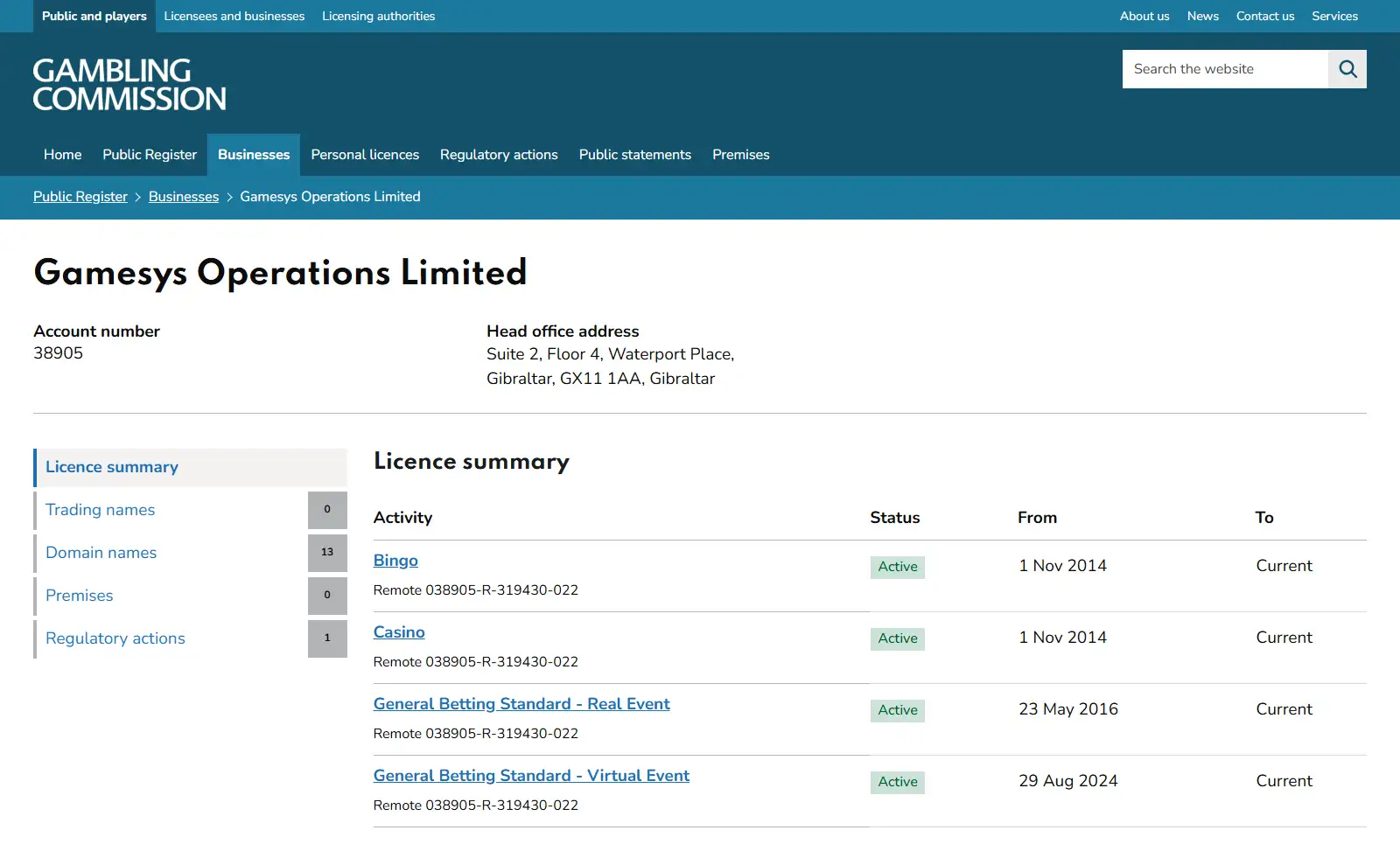Open Licensees and businesses tab

(234, 16)
